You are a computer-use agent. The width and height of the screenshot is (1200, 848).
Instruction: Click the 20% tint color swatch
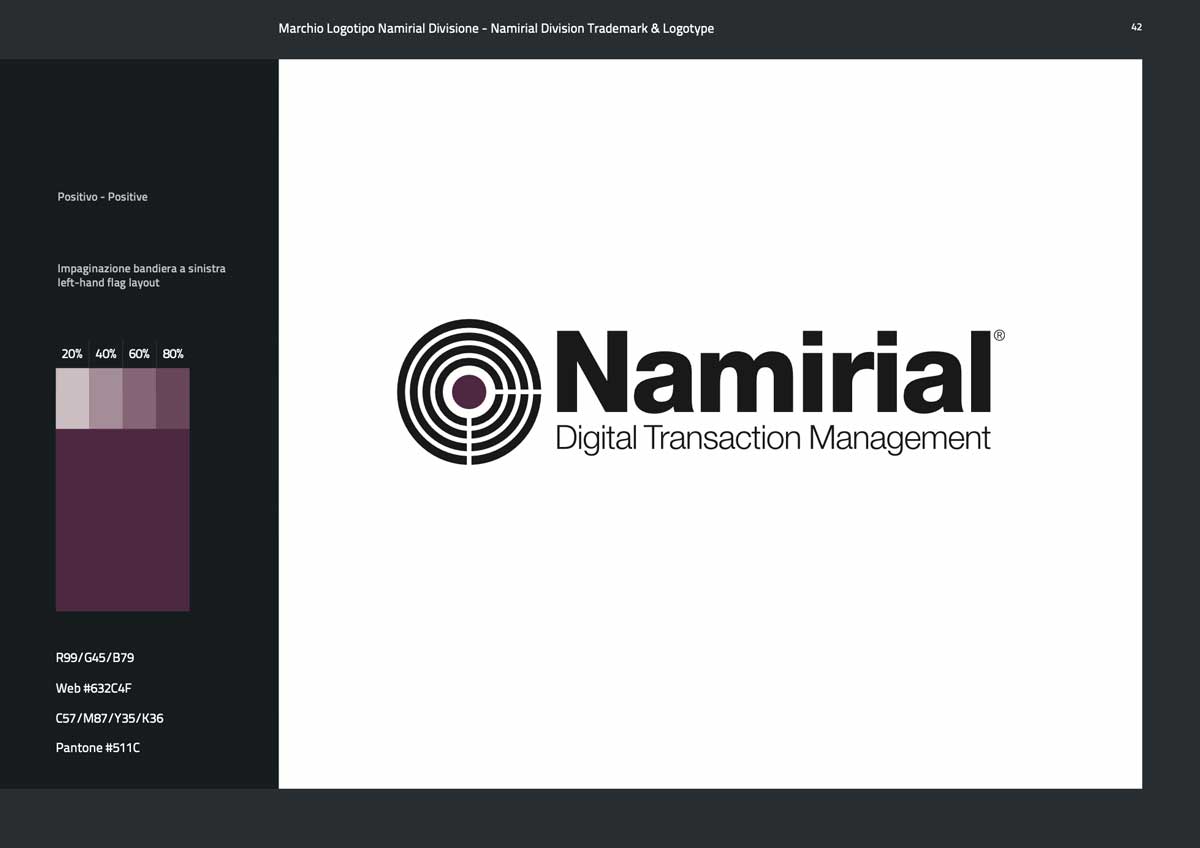click(72, 398)
